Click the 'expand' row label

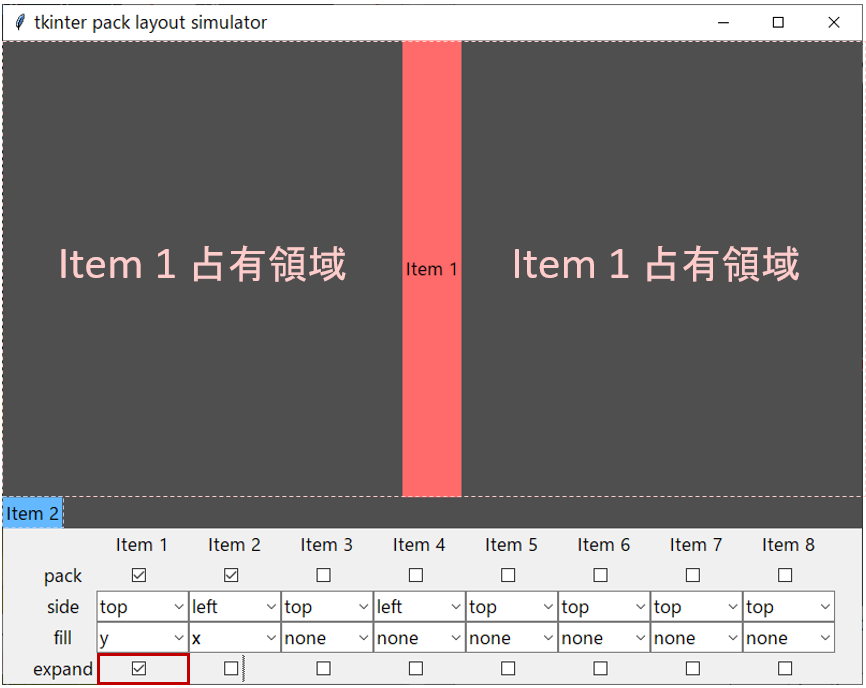[63, 669]
